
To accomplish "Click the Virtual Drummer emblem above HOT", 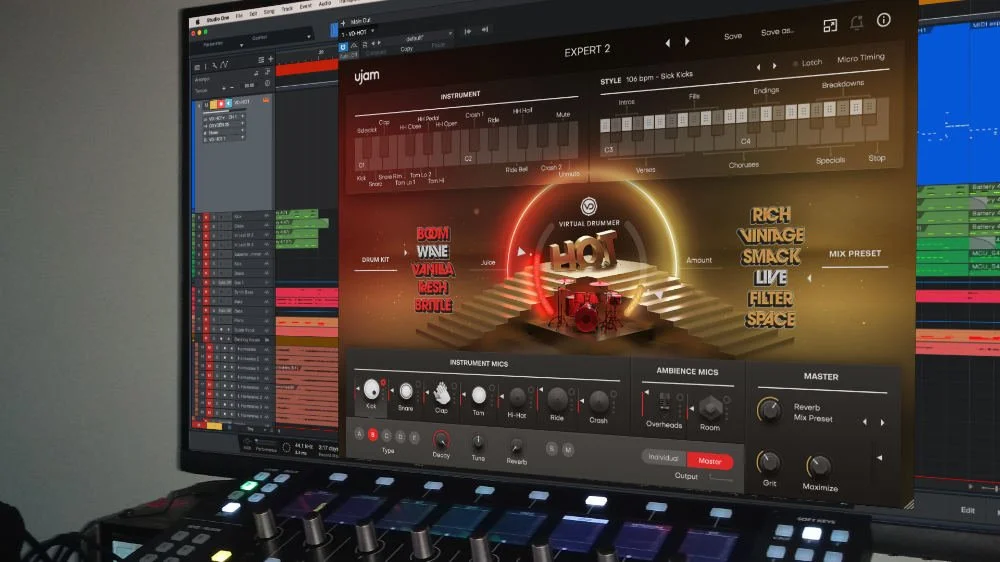I will tap(589, 207).
